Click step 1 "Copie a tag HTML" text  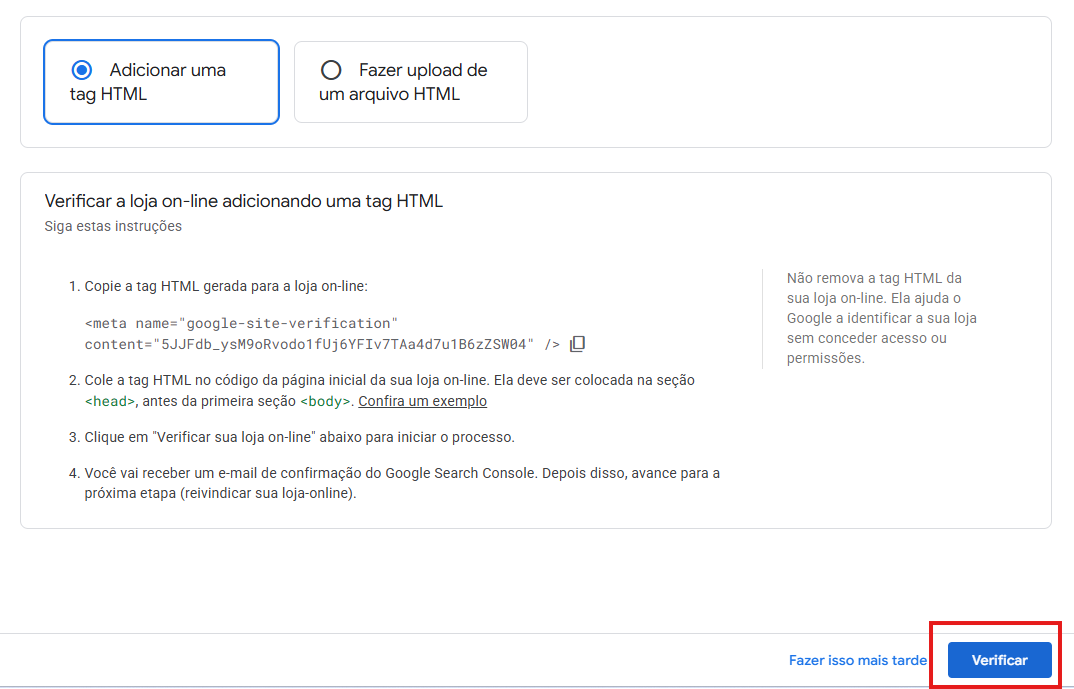(x=225, y=286)
